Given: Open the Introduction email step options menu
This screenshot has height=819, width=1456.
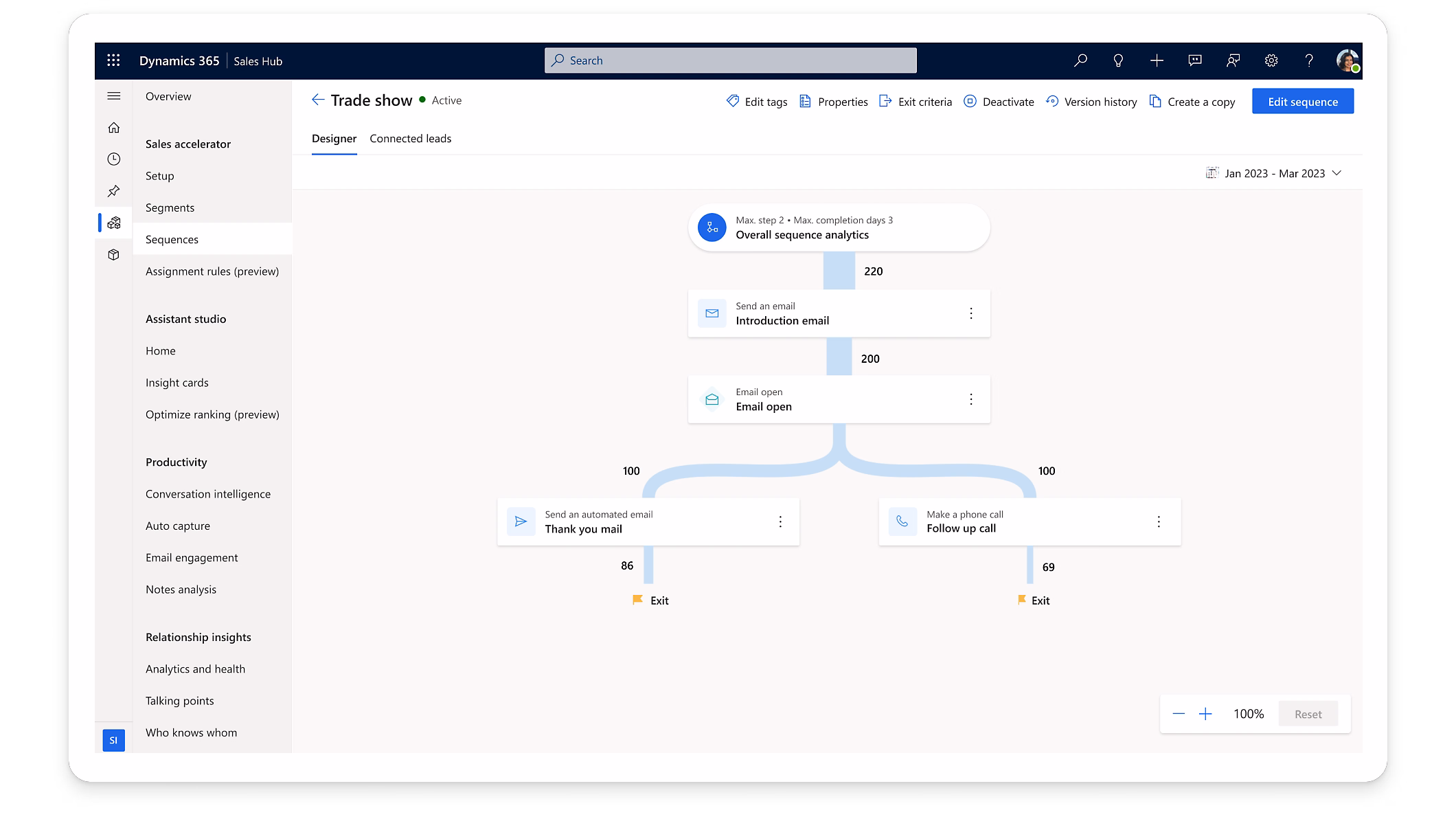Looking at the screenshot, I should click(x=971, y=313).
